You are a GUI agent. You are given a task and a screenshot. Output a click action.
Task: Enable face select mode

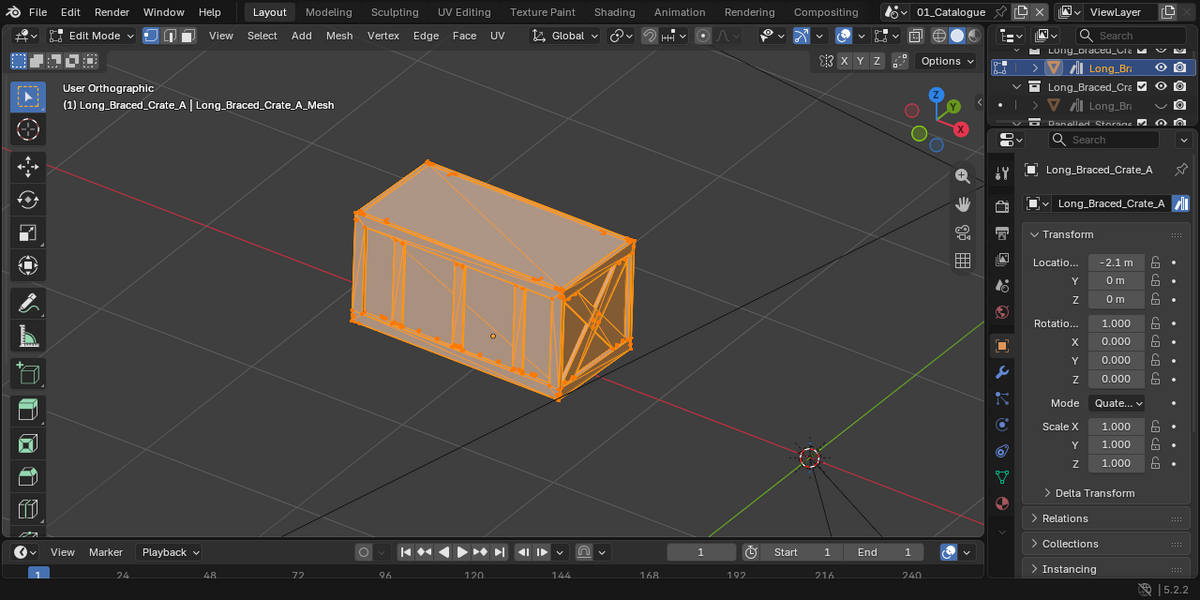pos(189,35)
